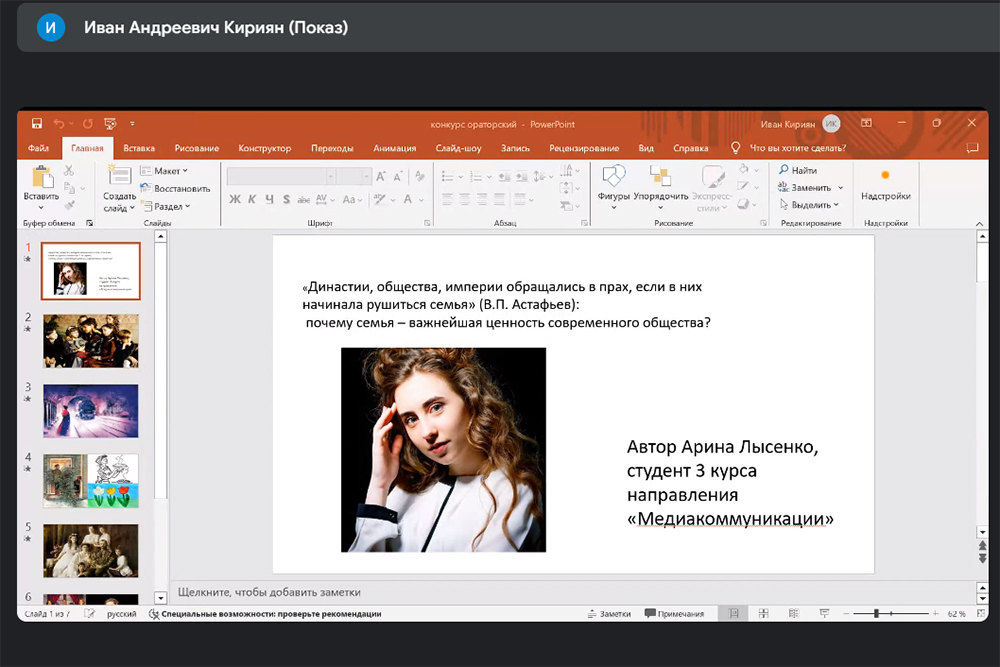This screenshot has width=1000, height=667.
Task: Click Find (Найти) magnifier icon
Action: (x=785, y=171)
